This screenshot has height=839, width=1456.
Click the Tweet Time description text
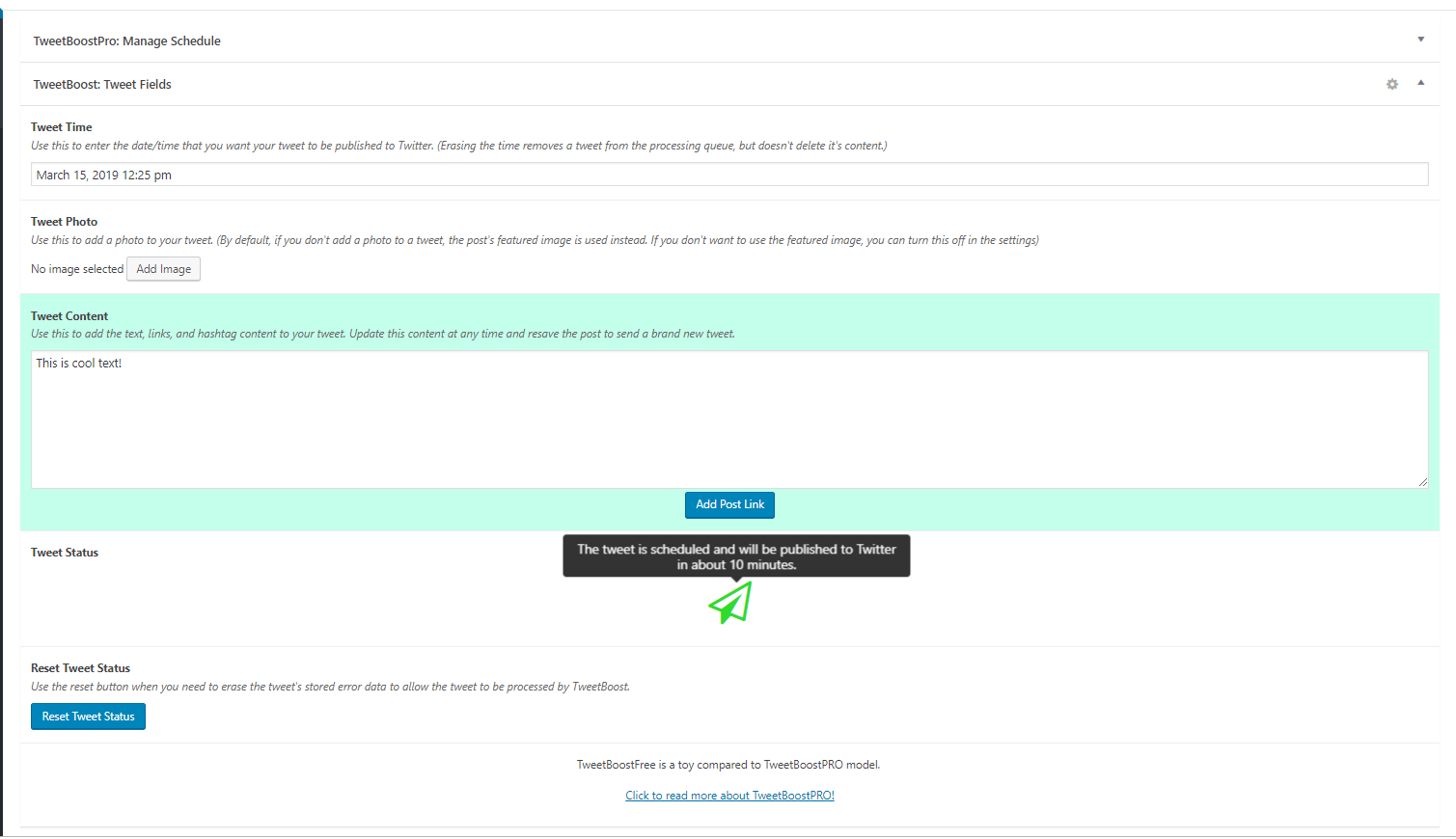(459, 146)
